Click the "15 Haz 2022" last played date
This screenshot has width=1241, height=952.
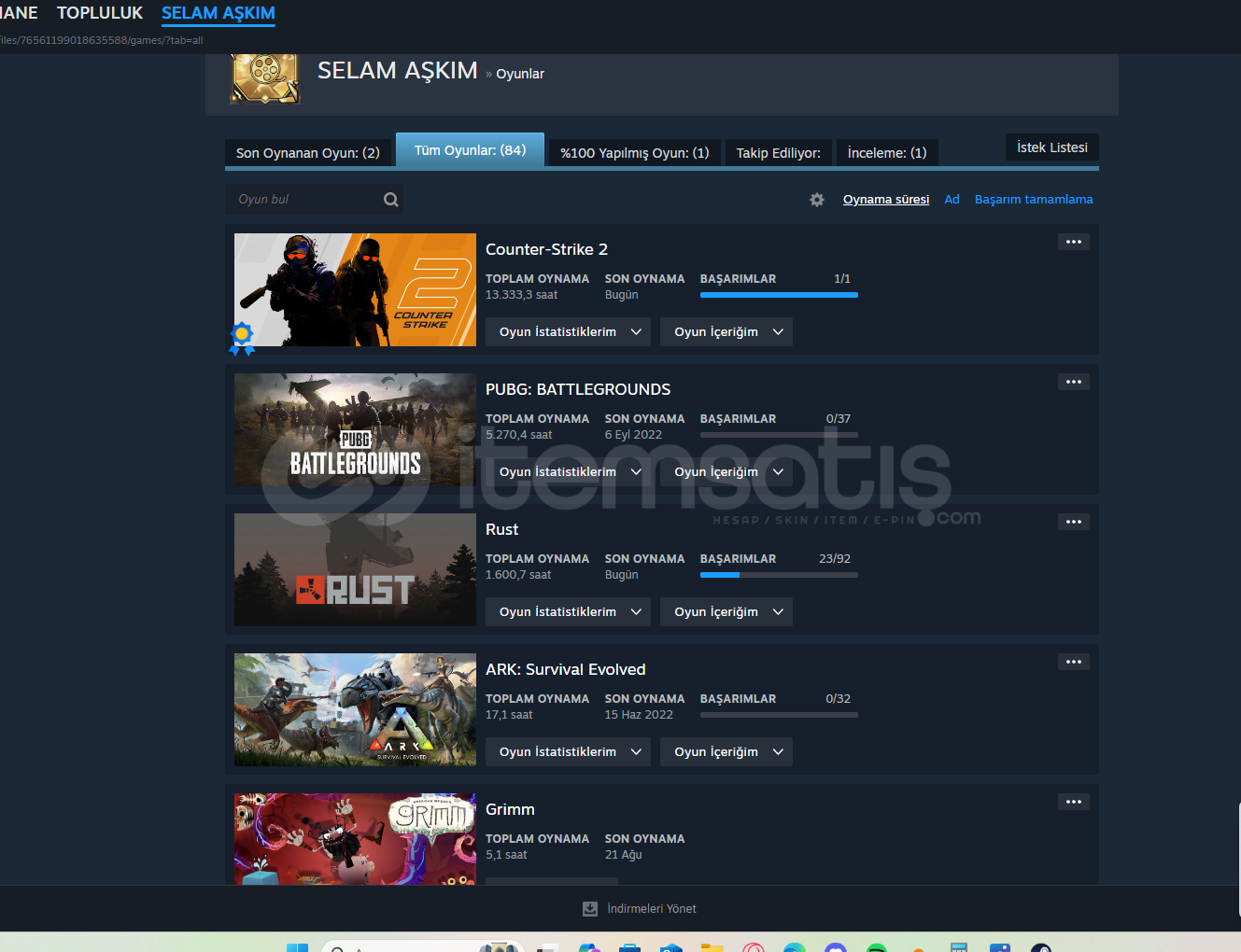pyautogui.click(x=639, y=715)
